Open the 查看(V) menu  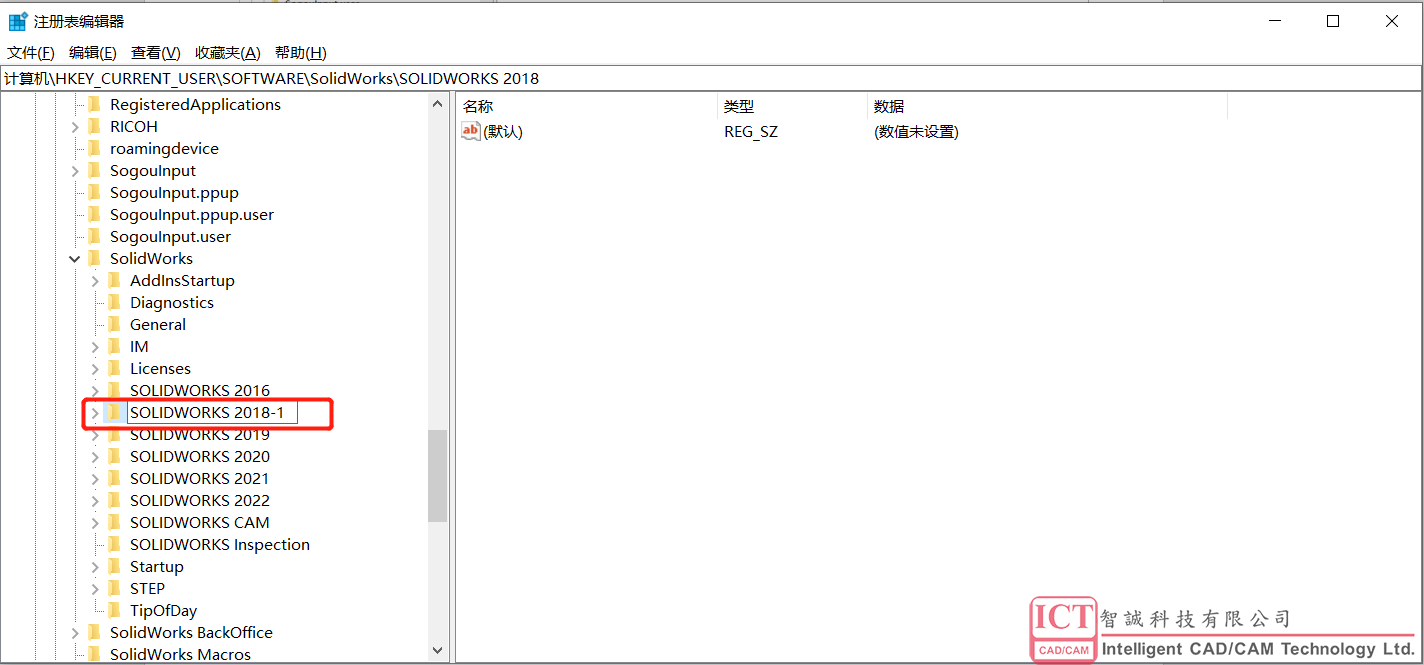tap(156, 53)
